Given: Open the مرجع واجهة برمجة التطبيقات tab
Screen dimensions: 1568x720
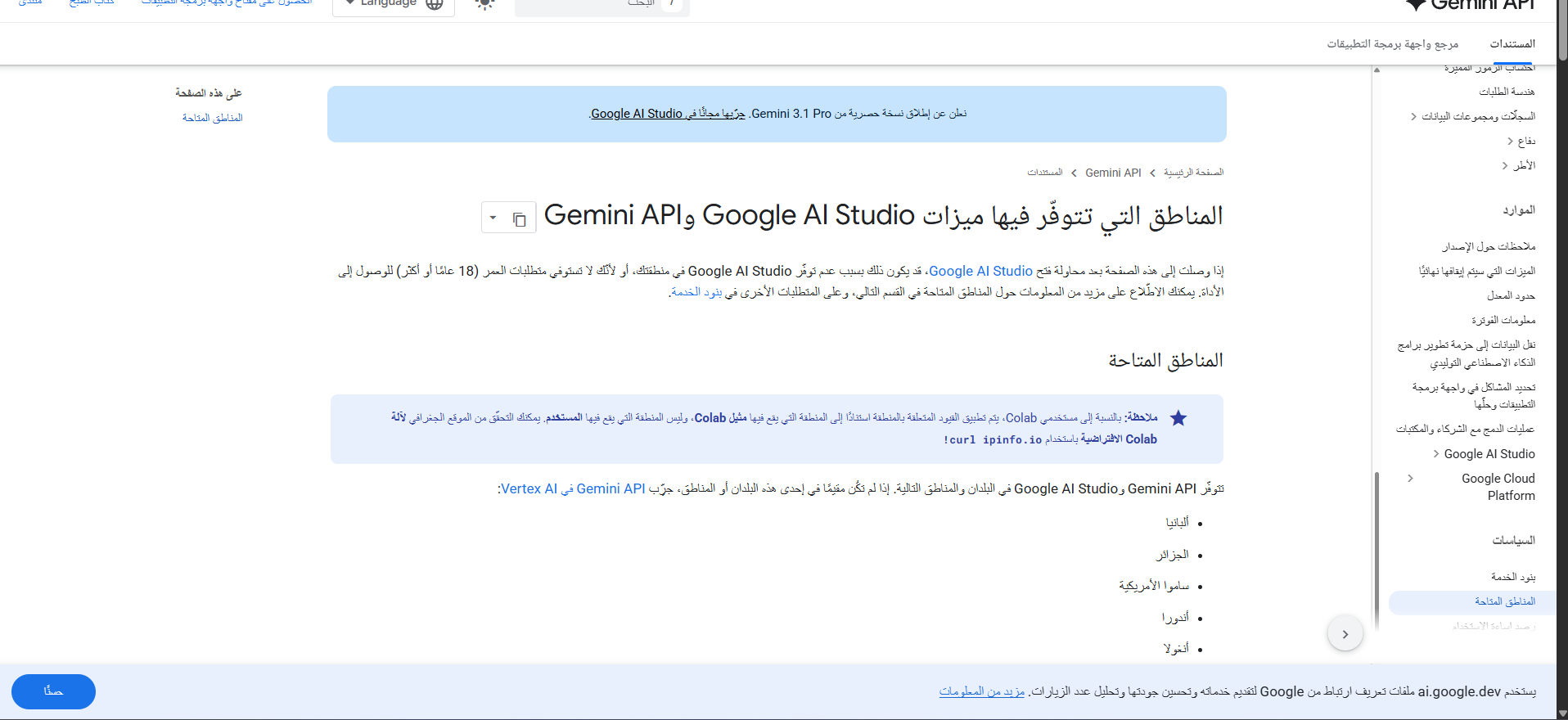Looking at the screenshot, I should pos(1392,44).
